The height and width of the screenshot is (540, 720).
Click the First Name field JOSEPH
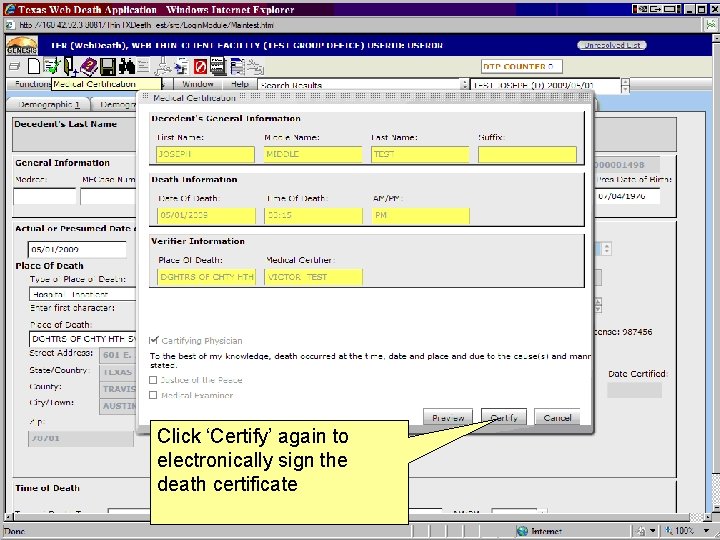(205, 154)
